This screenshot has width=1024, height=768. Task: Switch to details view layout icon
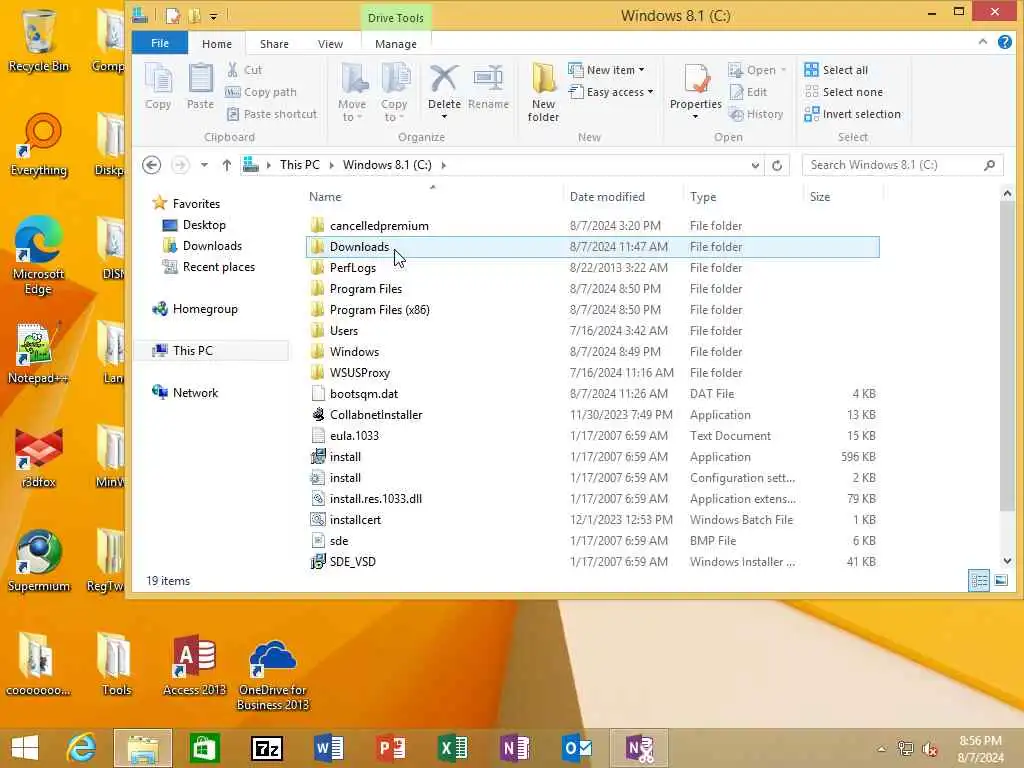[978, 581]
